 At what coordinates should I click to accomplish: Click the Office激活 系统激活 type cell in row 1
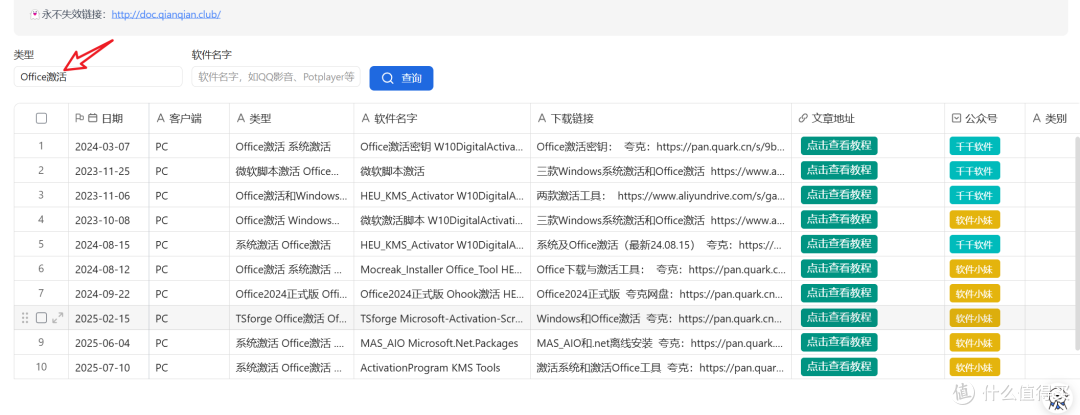292,146
